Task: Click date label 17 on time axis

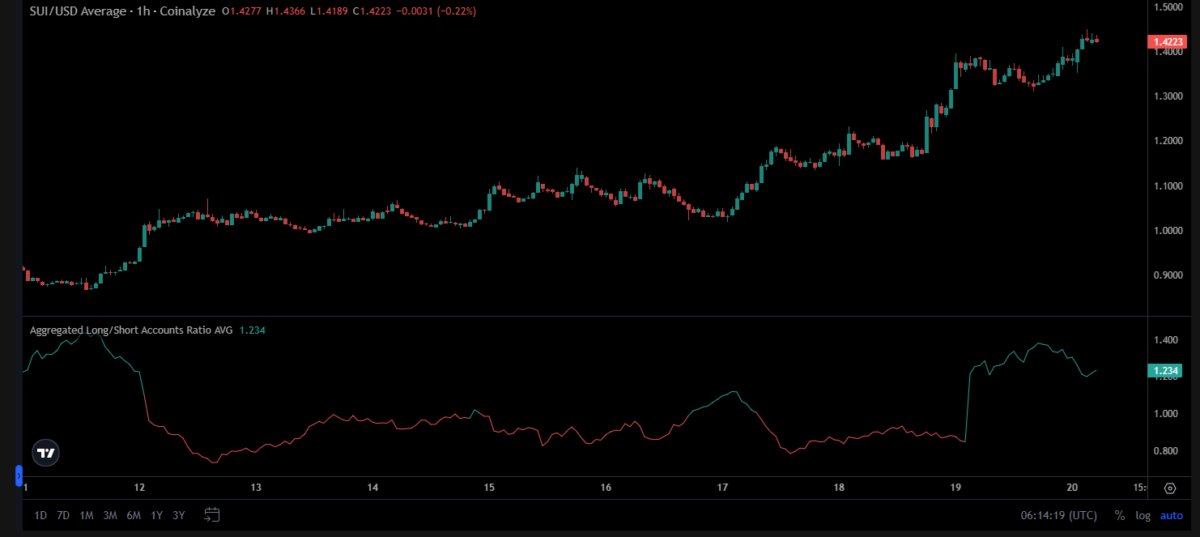Action: click(x=722, y=488)
